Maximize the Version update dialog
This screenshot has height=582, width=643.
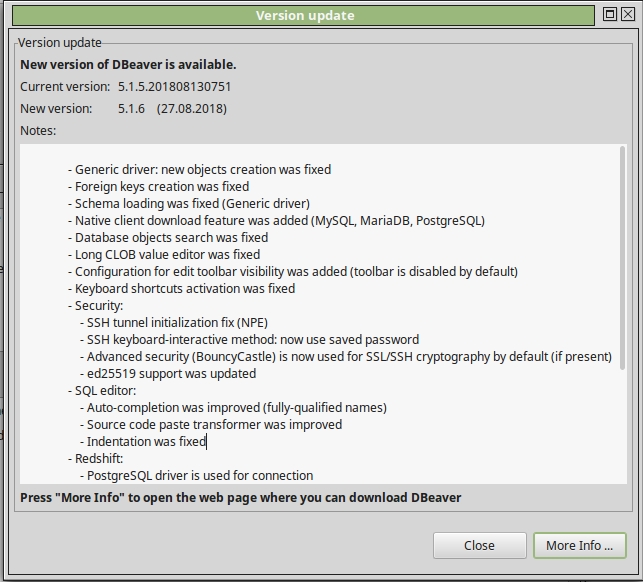[x=610, y=14]
